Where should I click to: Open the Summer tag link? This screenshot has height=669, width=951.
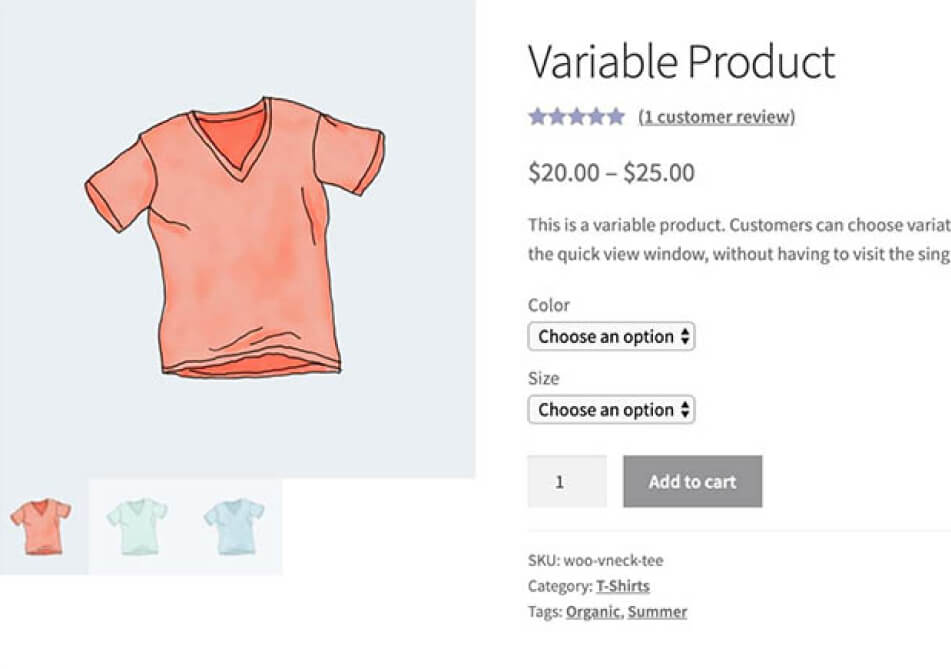(657, 612)
